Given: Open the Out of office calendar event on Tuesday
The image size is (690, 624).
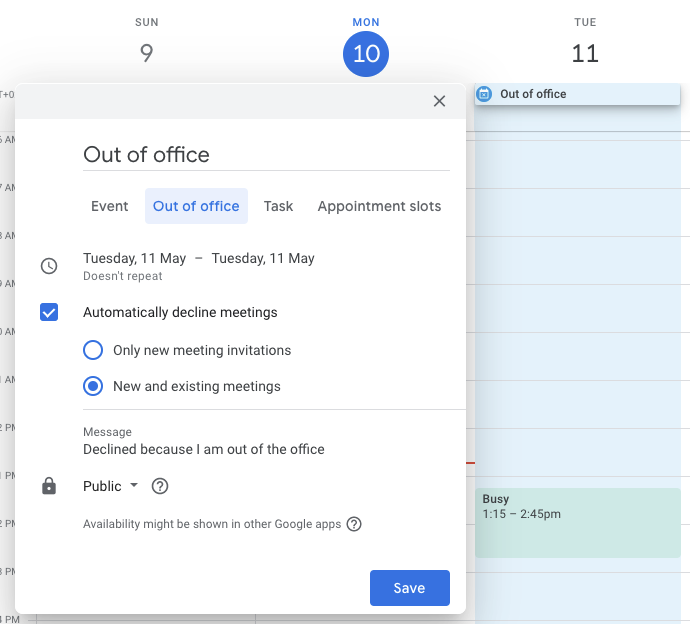Looking at the screenshot, I should pyautogui.click(x=577, y=94).
